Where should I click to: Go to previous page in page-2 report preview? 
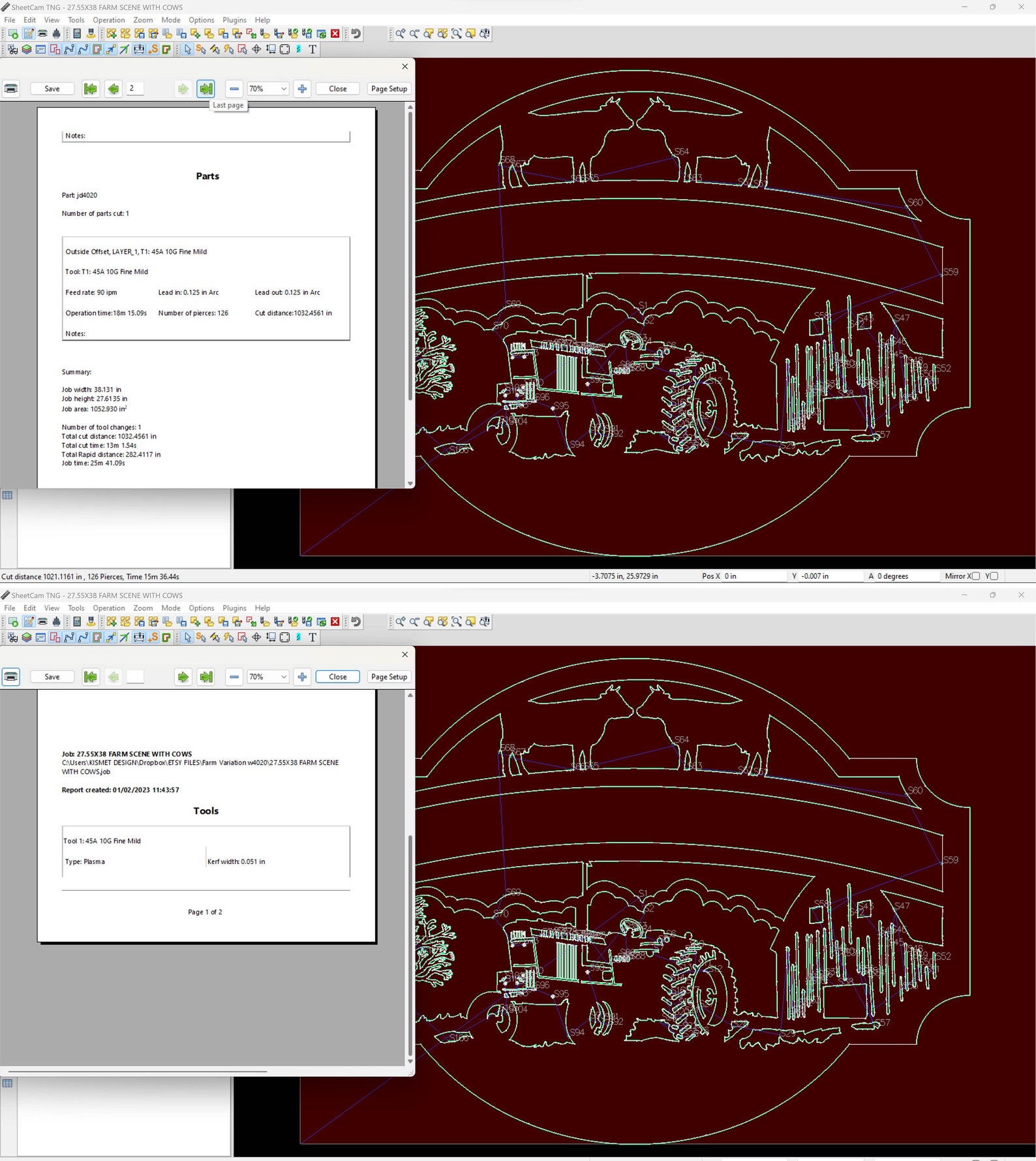tap(114, 89)
